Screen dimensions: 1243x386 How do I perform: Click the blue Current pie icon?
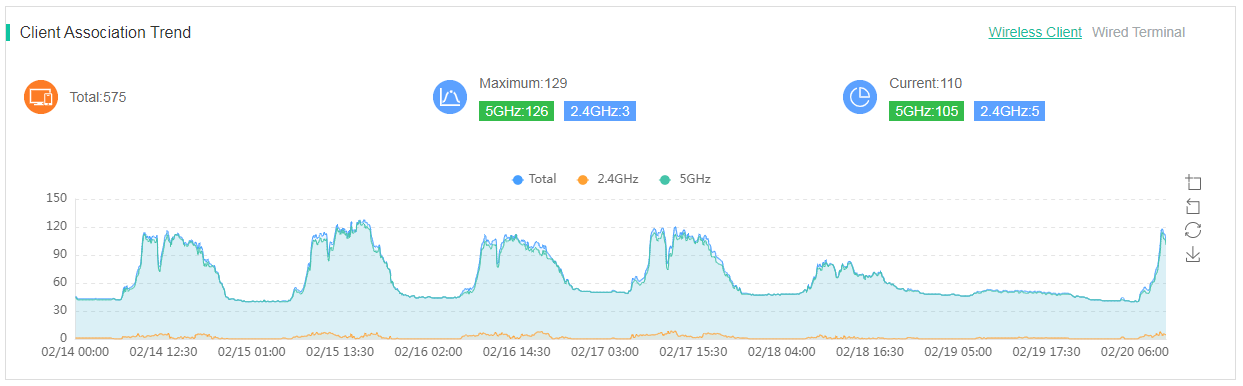click(x=860, y=97)
